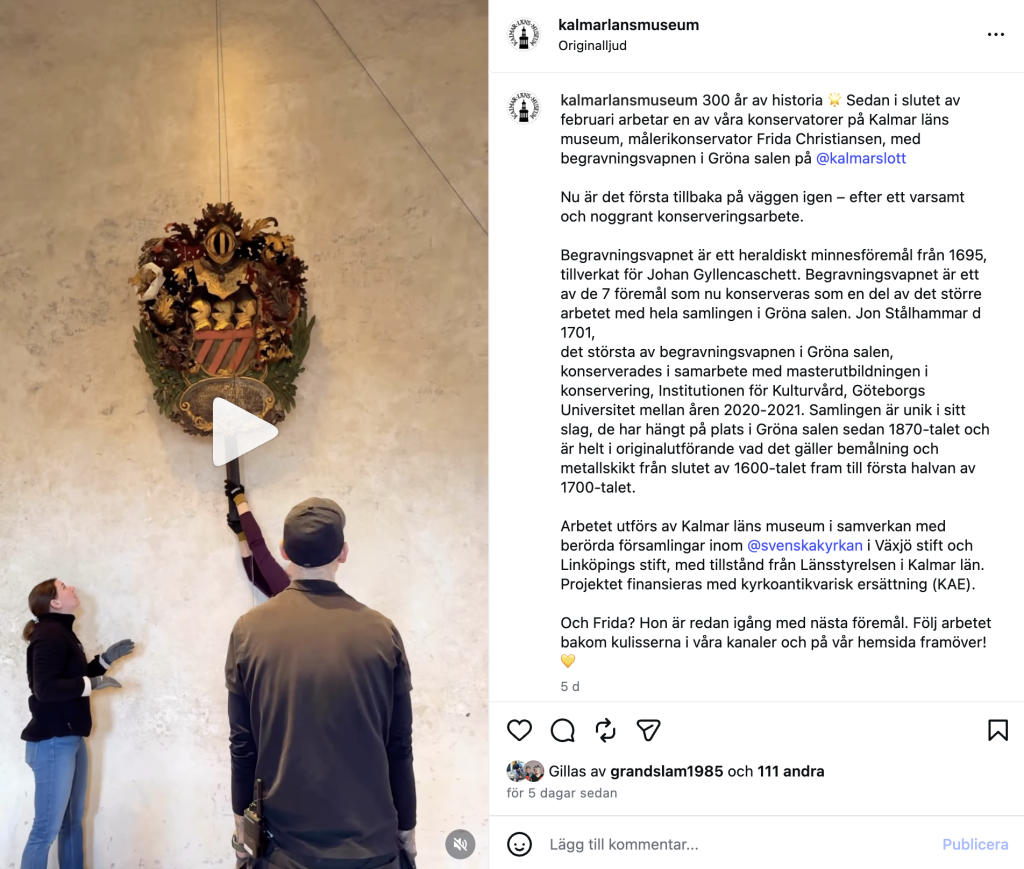1024x869 pixels.
Task: Unmute the video with the speaker icon
Action: click(460, 844)
